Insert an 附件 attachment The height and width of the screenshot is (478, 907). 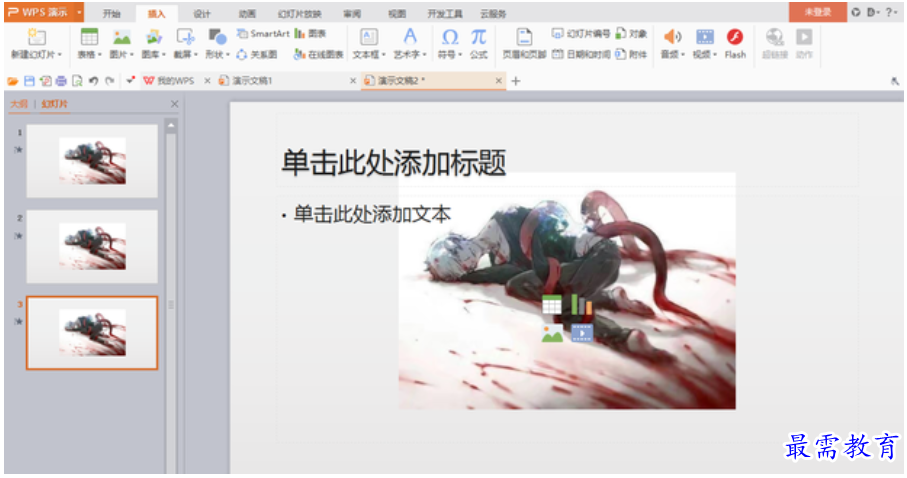[631, 54]
